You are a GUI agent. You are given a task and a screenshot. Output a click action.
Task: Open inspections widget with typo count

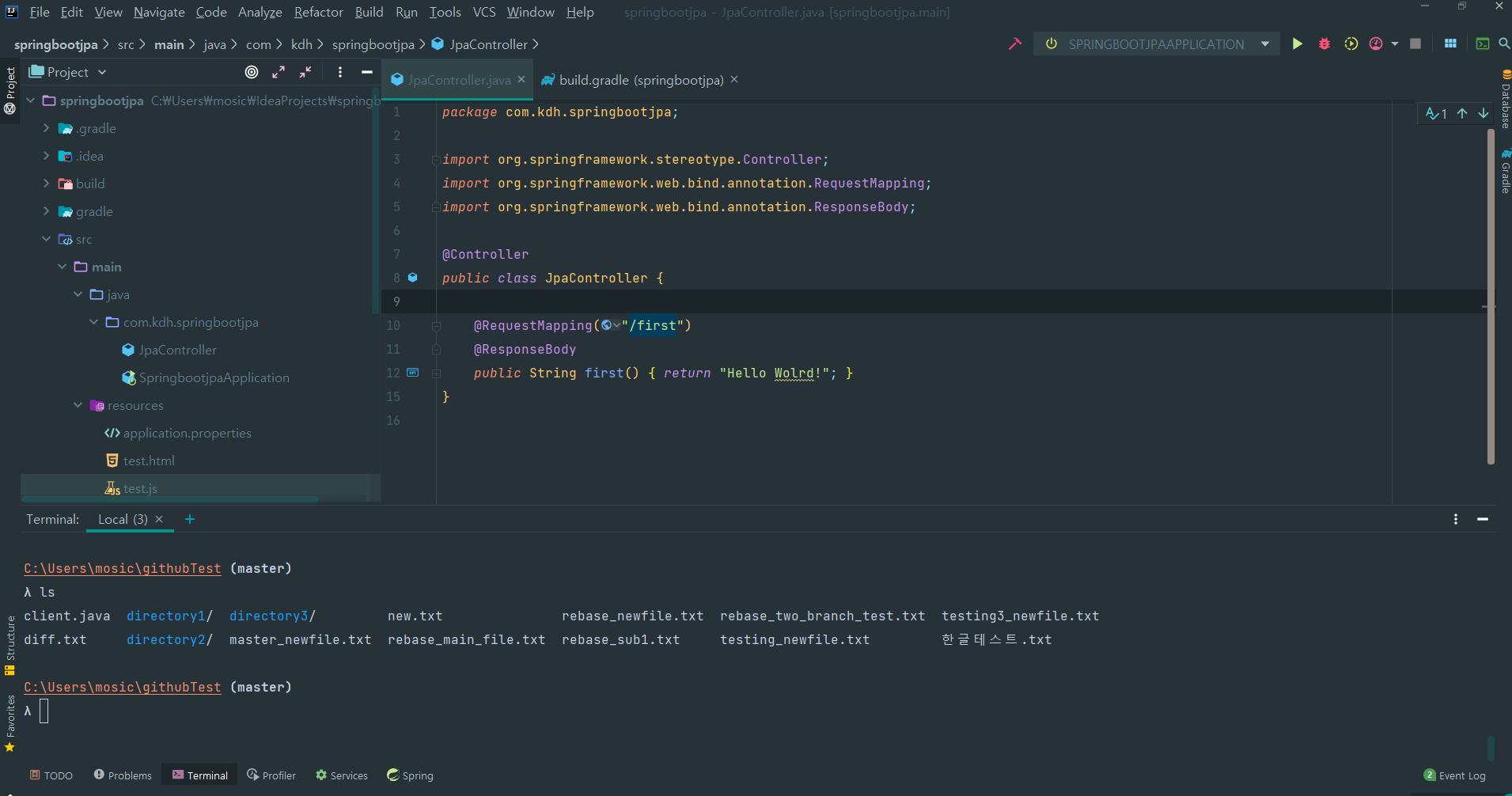pyautogui.click(x=1436, y=113)
